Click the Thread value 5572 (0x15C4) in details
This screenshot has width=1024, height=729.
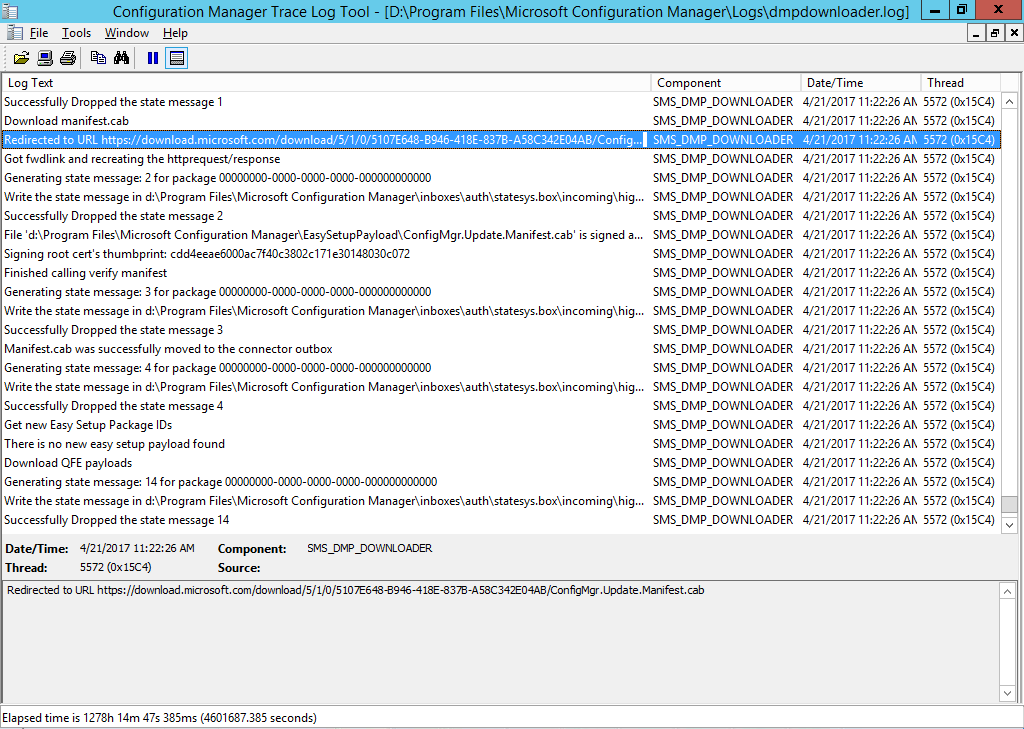tap(116, 568)
